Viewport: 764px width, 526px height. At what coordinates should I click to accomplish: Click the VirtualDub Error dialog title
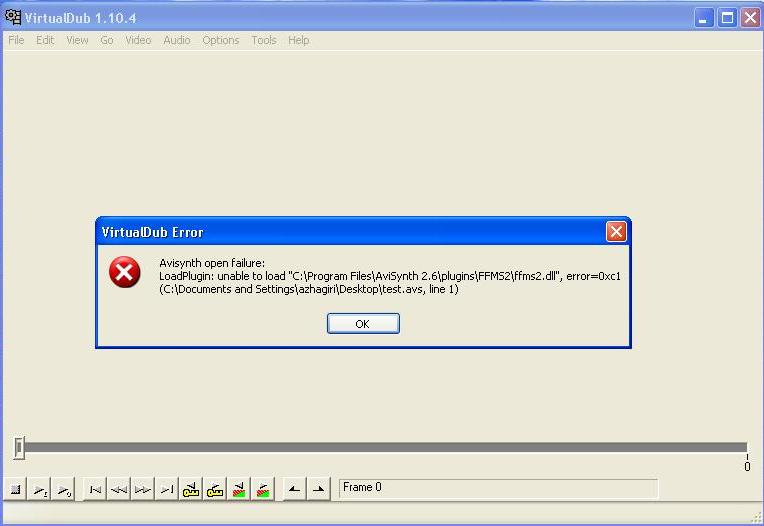[152, 232]
